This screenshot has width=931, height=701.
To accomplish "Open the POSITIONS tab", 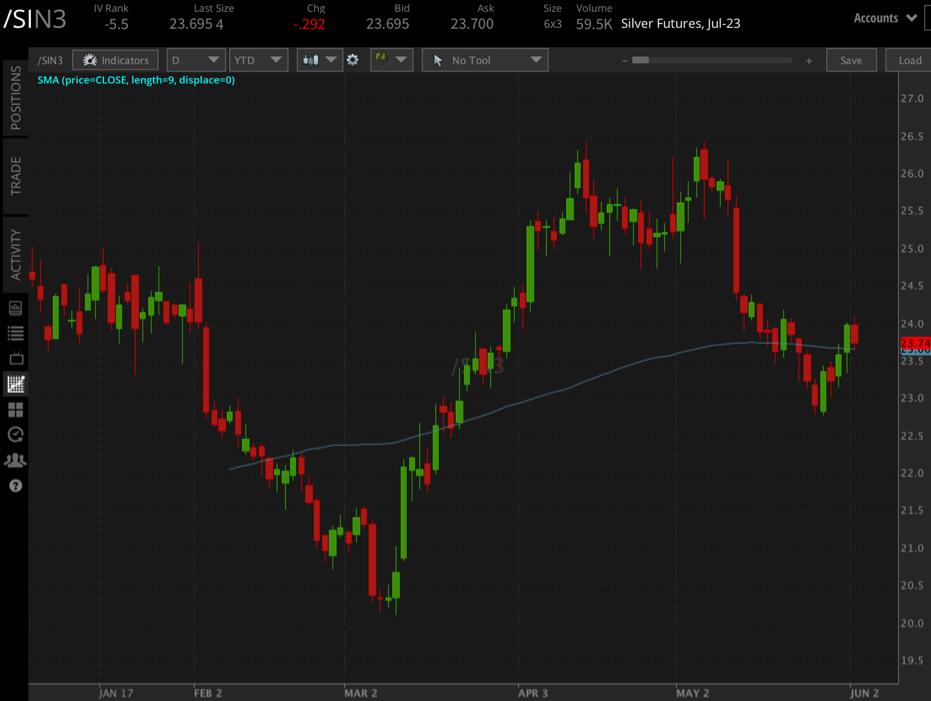I will click(x=12, y=99).
